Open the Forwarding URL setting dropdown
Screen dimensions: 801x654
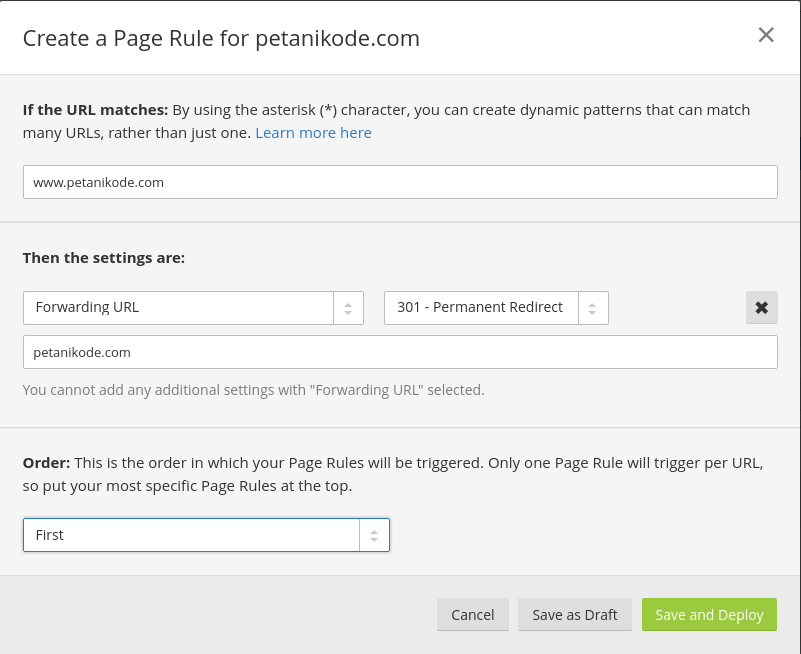[x=178, y=308]
